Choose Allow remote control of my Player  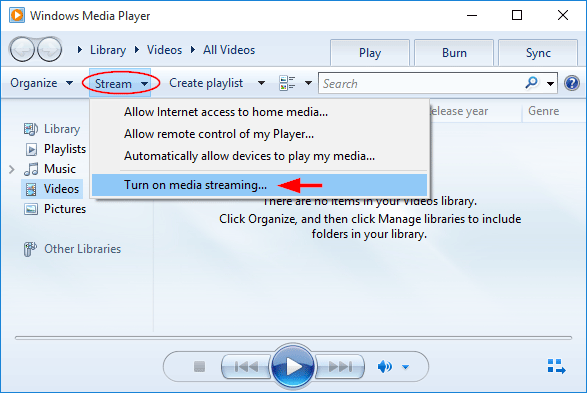pyautogui.click(x=259, y=134)
